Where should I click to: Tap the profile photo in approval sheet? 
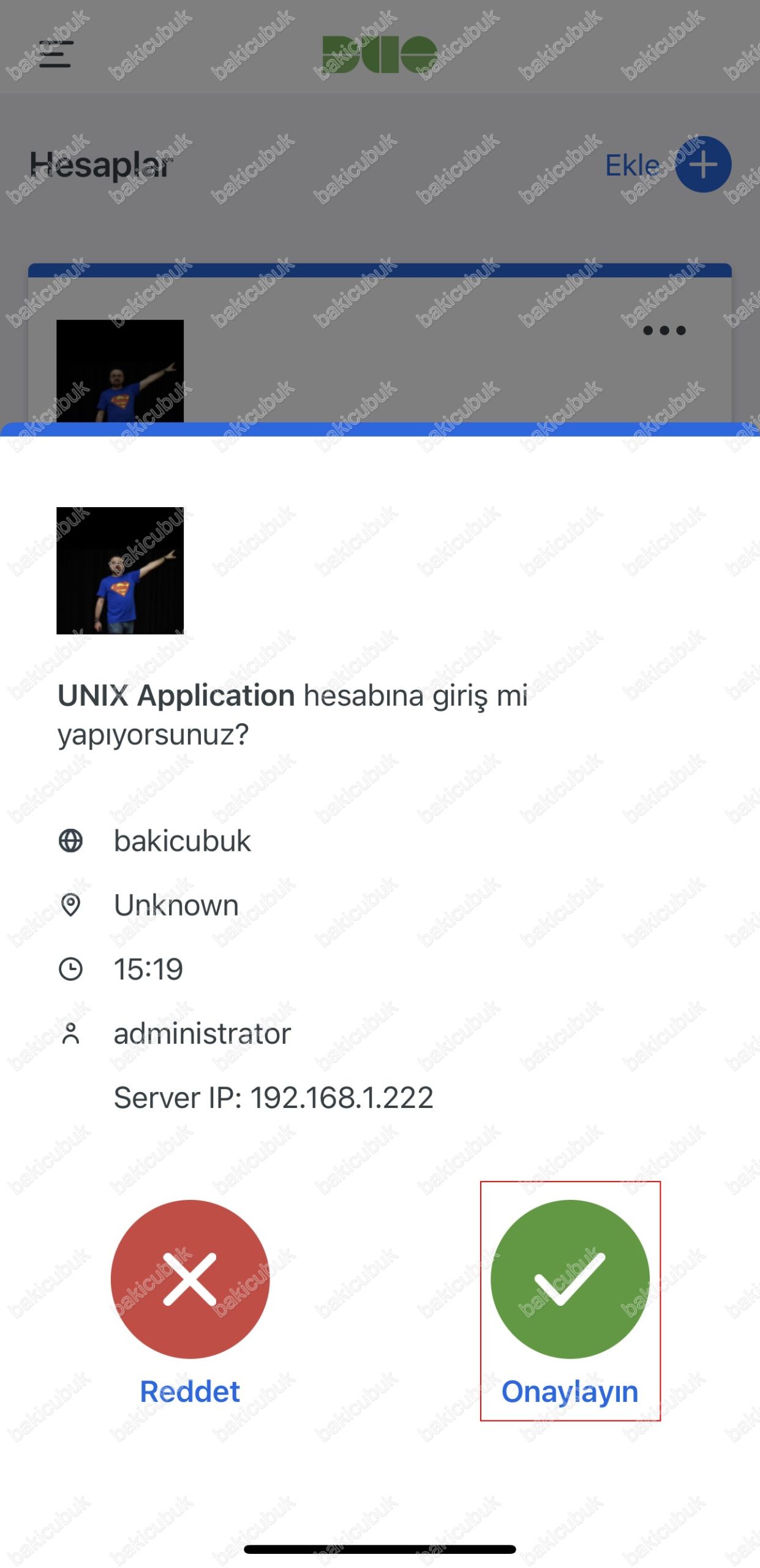click(x=120, y=570)
